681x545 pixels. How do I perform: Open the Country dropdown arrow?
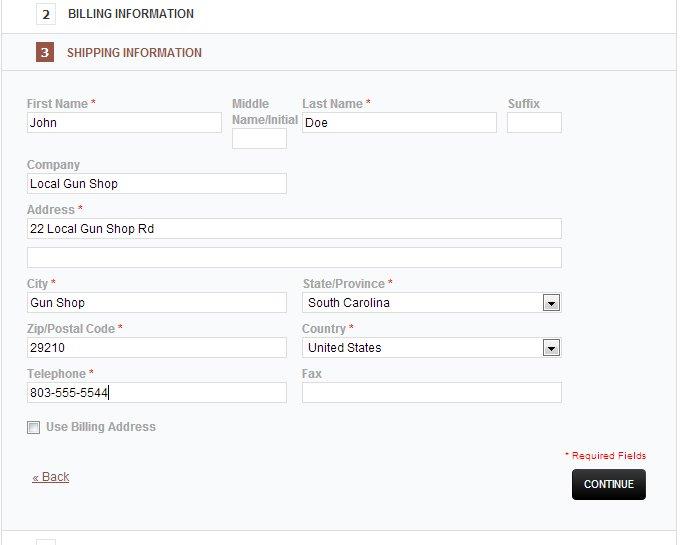pyautogui.click(x=551, y=348)
